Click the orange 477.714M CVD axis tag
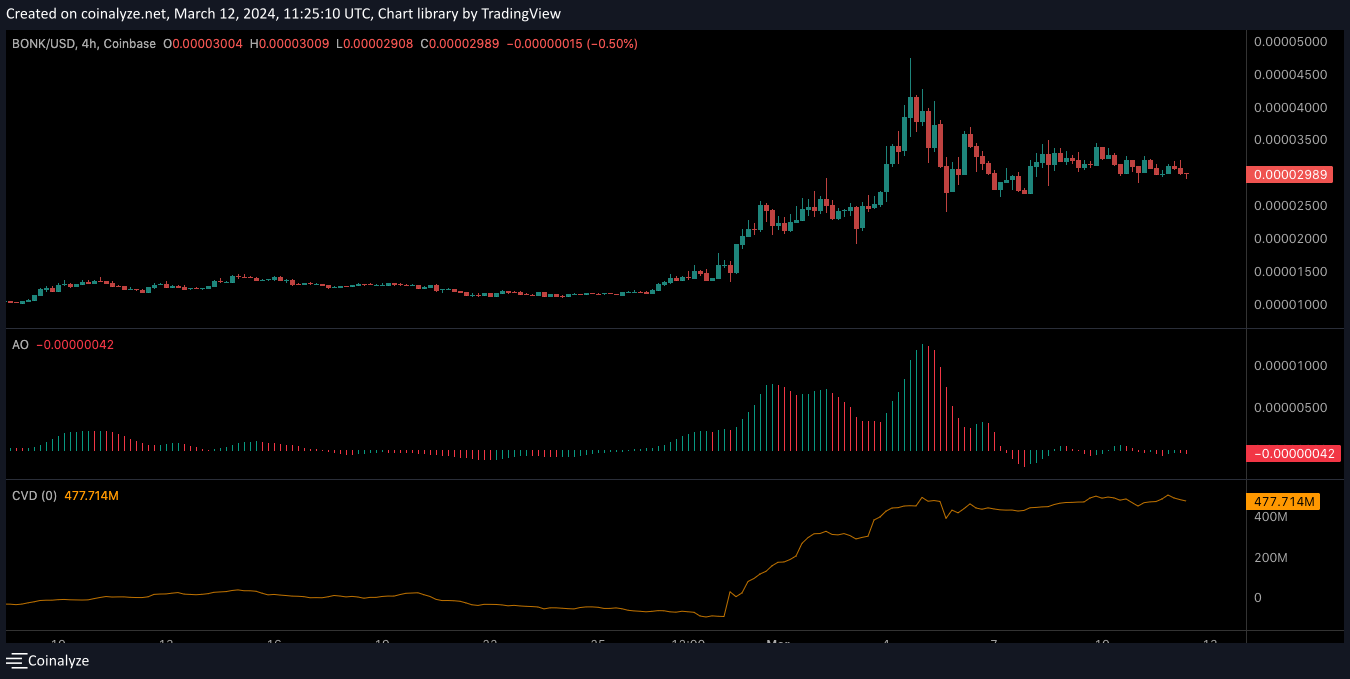 click(x=1283, y=501)
